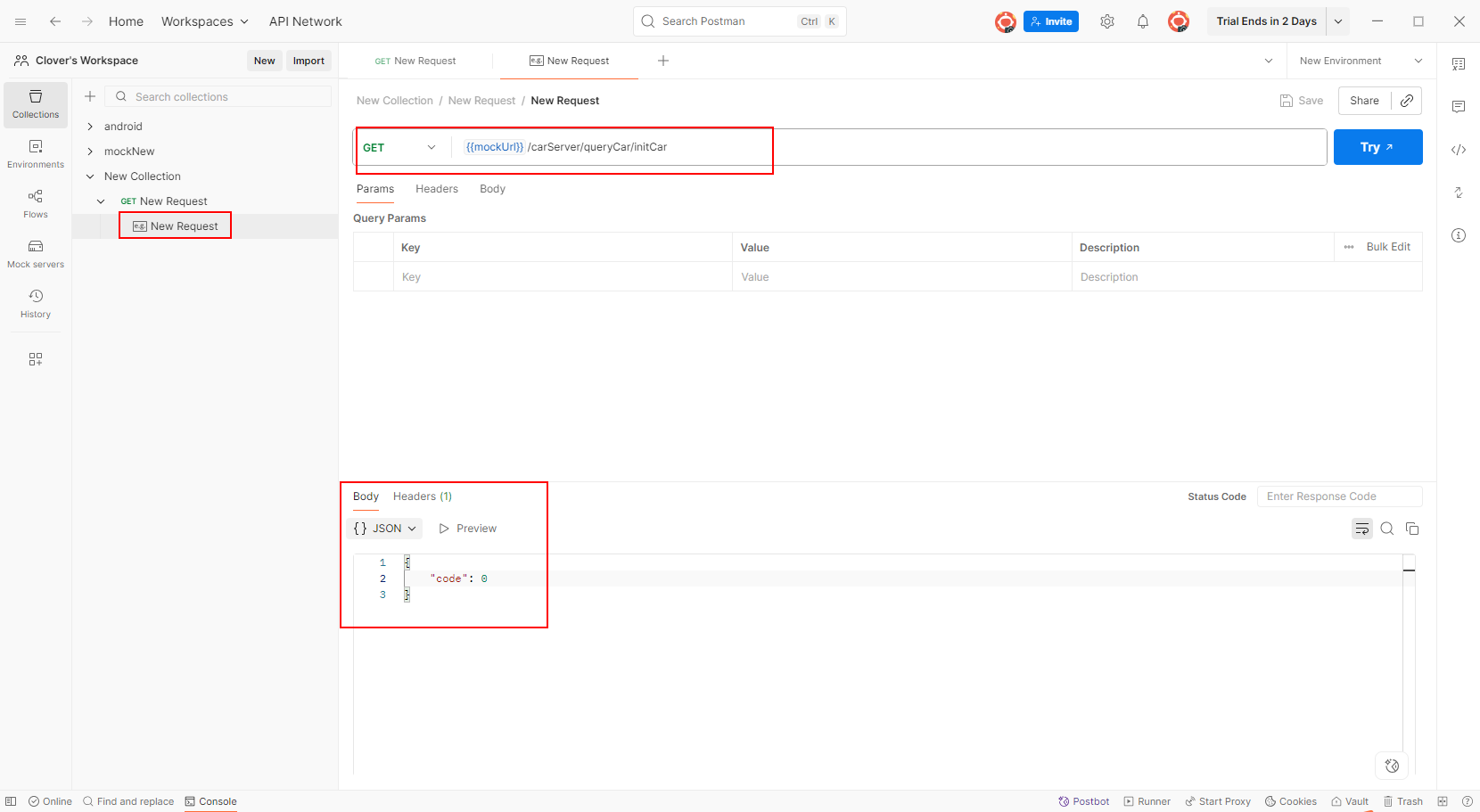This screenshot has width=1480, height=812.
Task: Open the Postbot assistant floating icon
Action: click(1392, 766)
